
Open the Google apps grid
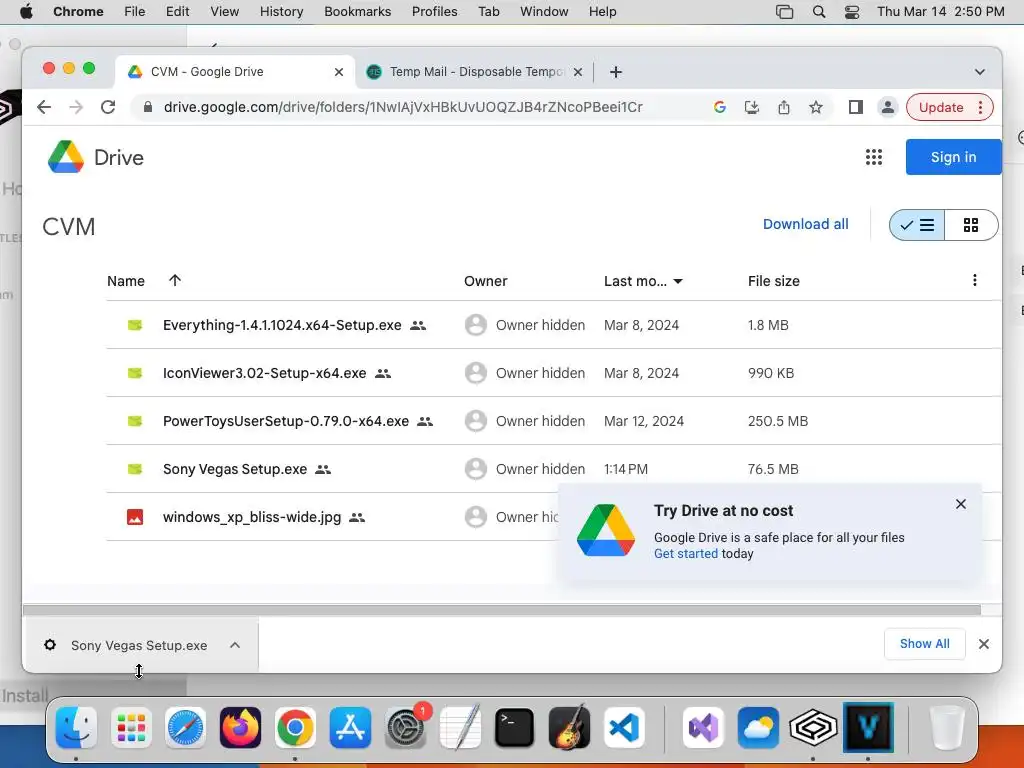tap(874, 157)
